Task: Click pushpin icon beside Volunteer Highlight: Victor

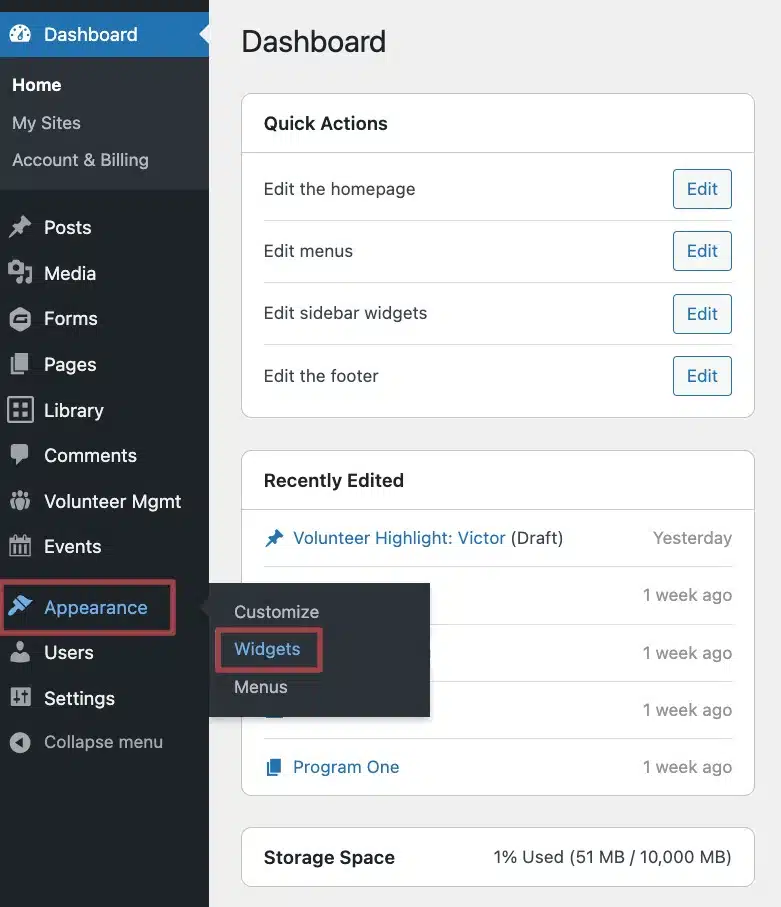Action: point(274,538)
